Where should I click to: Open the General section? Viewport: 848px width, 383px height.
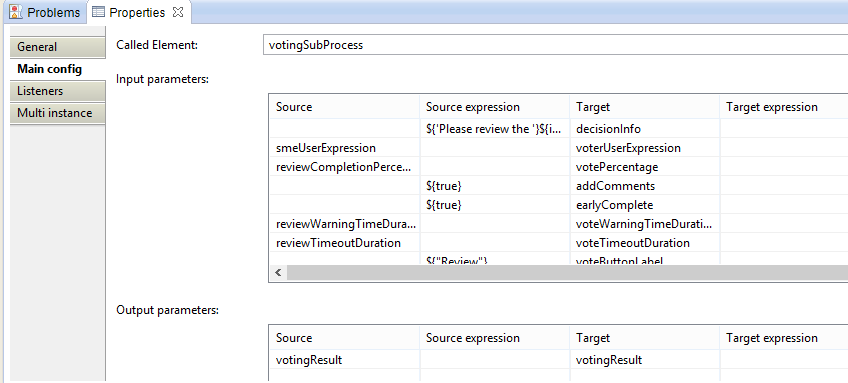tap(58, 47)
